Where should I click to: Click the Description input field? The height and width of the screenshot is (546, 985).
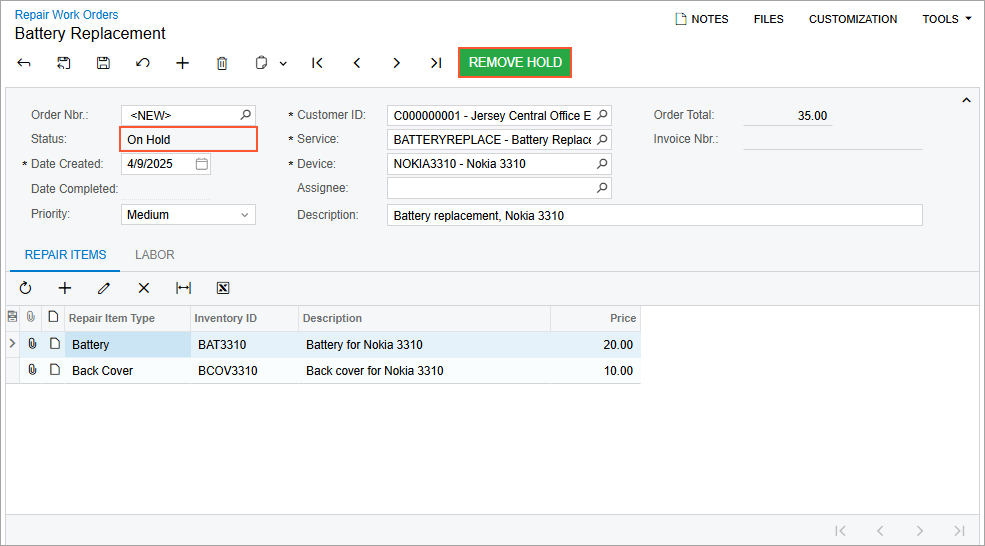(654, 215)
